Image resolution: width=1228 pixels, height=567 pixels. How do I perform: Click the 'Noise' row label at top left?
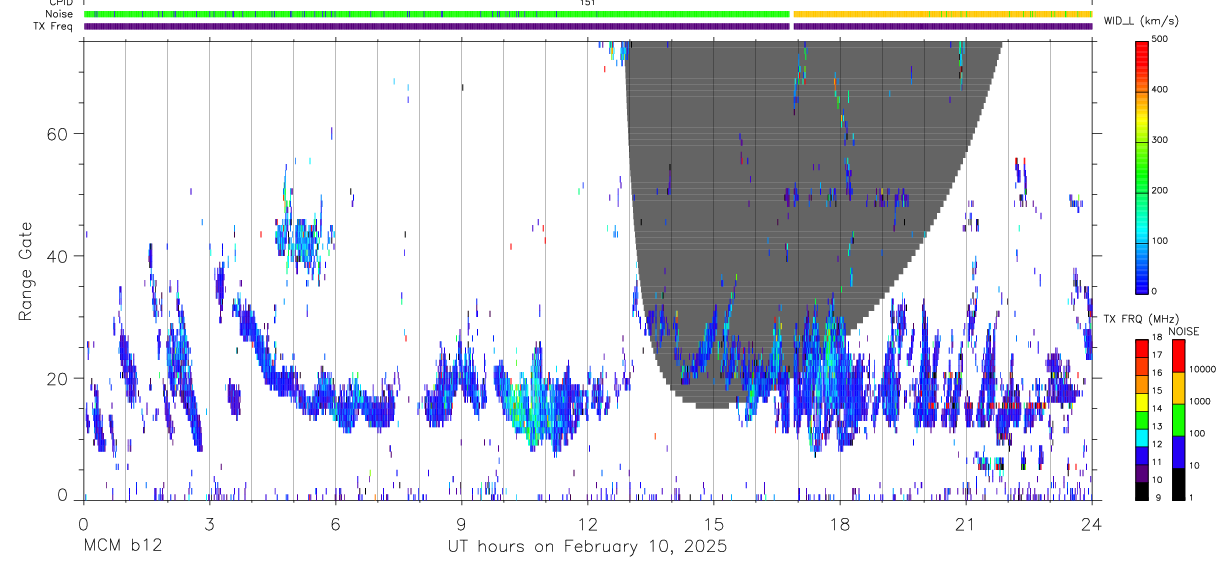point(59,14)
